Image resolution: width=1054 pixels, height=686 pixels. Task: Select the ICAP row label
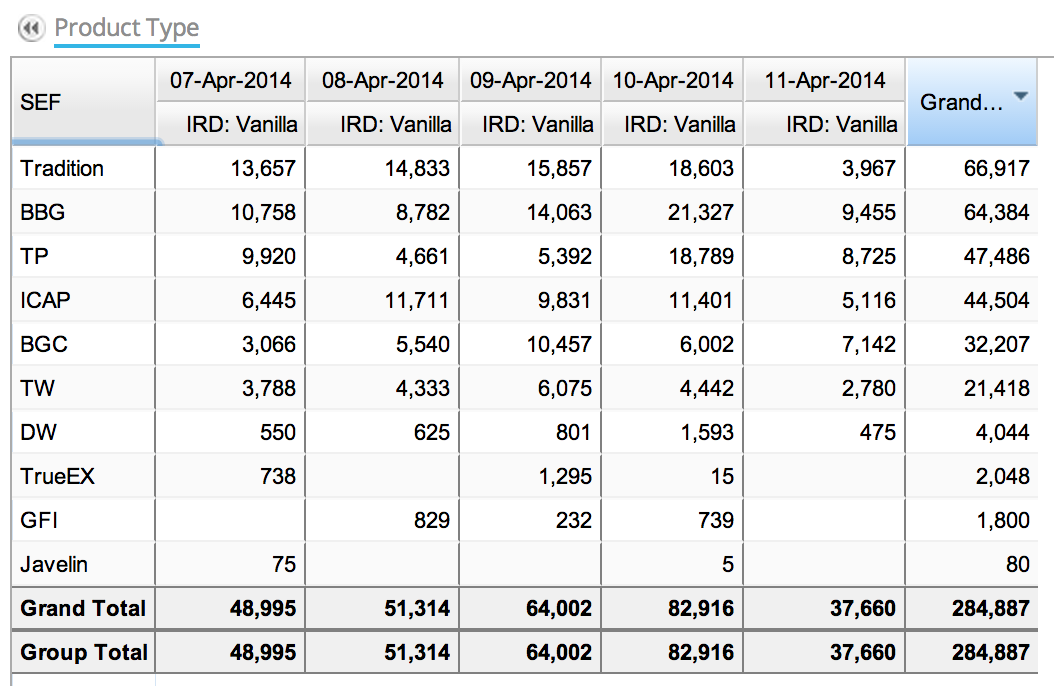pyautogui.click(x=45, y=300)
